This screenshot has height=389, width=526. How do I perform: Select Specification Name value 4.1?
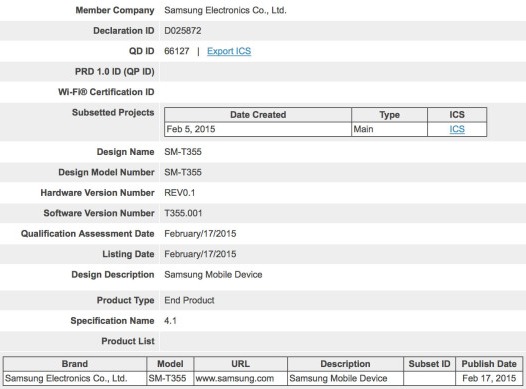[x=170, y=321]
